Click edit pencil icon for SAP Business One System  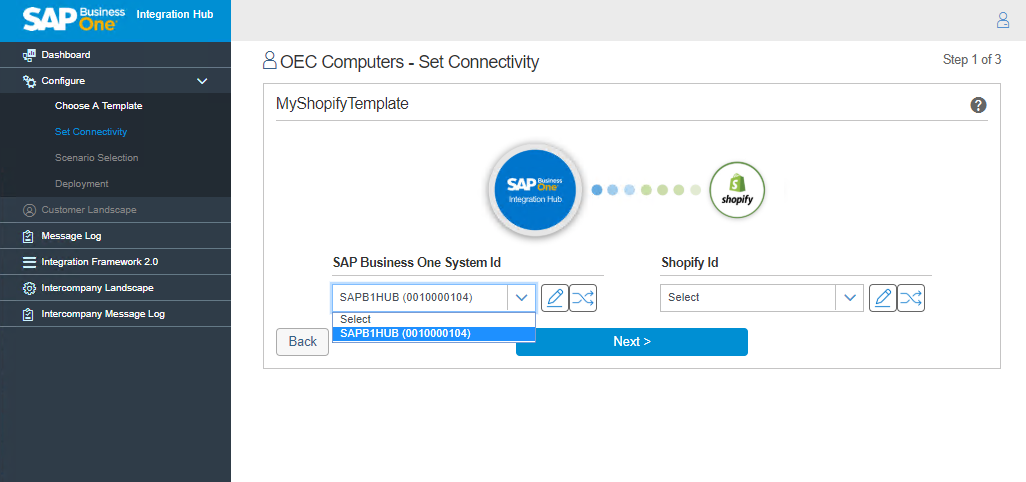pyautogui.click(x=555, y=298)
